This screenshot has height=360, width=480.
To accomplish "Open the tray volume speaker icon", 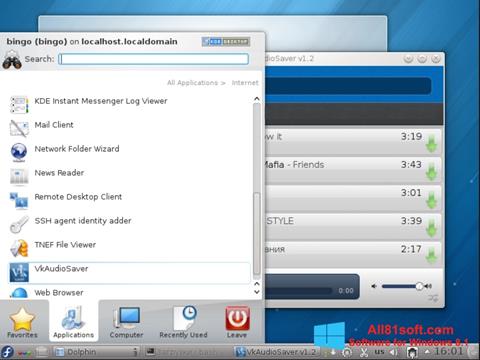I will (394, 352).
